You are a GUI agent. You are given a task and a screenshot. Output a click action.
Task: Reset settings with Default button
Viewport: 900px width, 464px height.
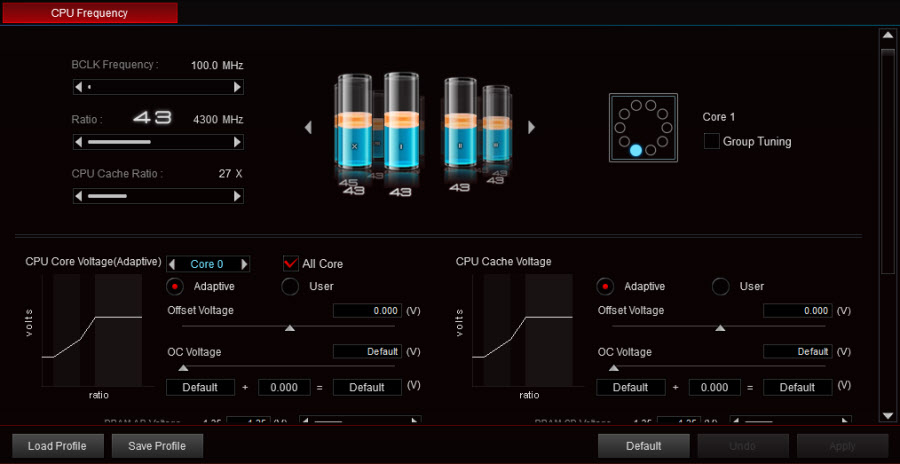click(x=643, y=446)
